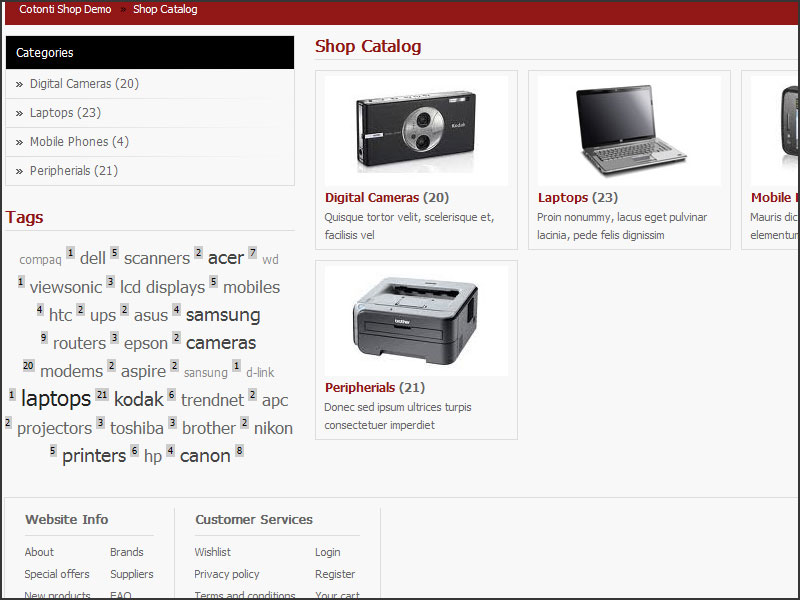Click the 'acer' tag in tag cloud
This screenshot has width=800, height=600.
[x=225, y=258]
